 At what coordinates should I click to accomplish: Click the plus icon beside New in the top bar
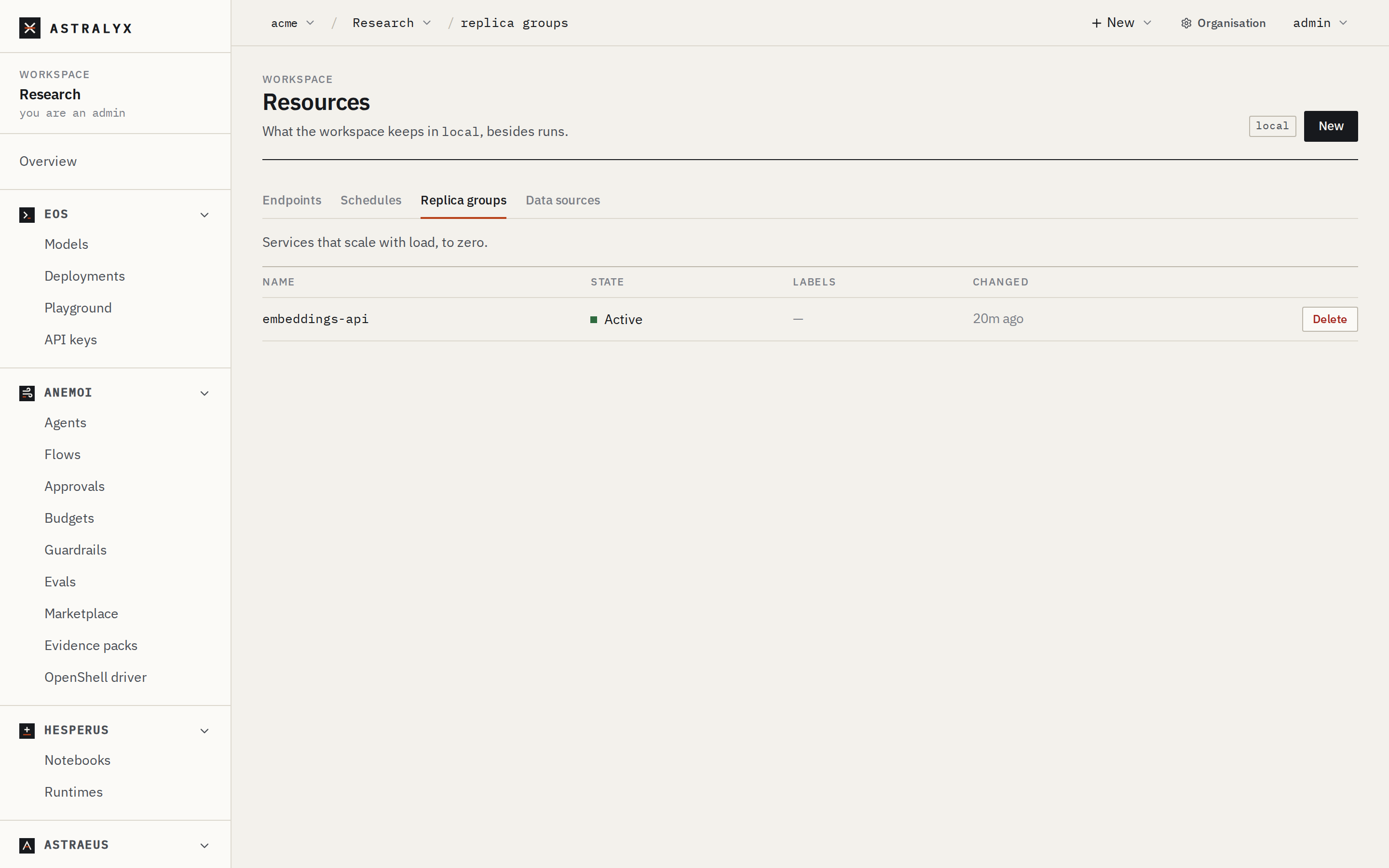1096,23
